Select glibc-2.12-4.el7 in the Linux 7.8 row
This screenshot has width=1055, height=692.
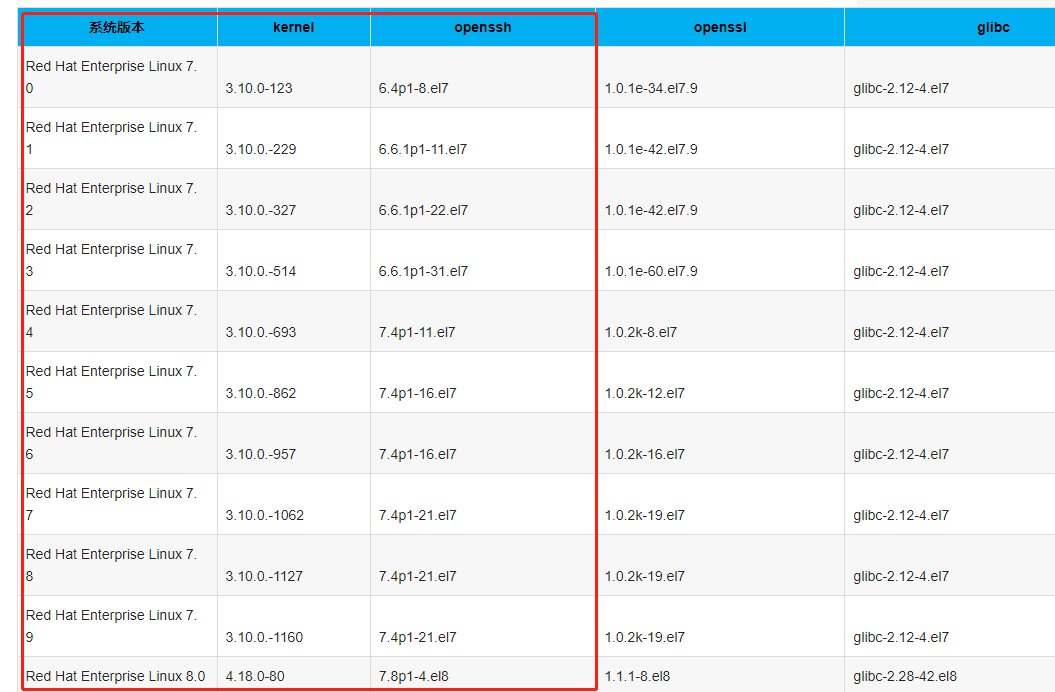coord(901,576)
